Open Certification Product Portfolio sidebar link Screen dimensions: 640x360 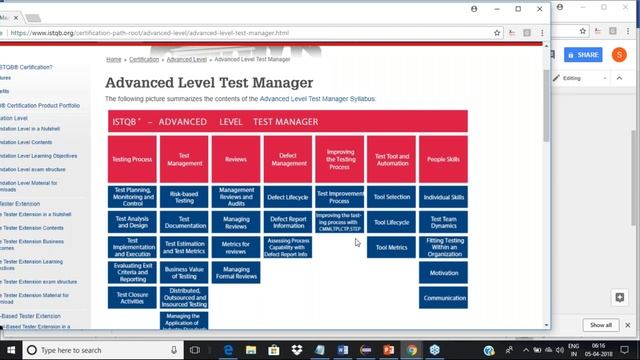tap(40, 105)
